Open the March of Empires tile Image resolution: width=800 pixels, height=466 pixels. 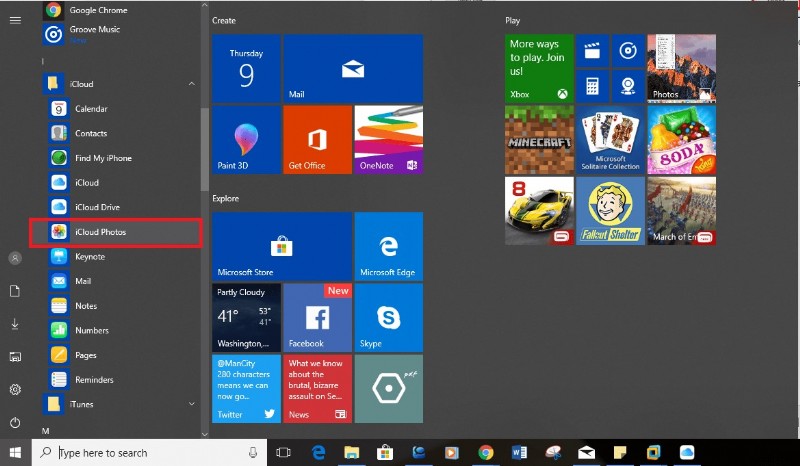pyautogui.click(x=682, y=211)
